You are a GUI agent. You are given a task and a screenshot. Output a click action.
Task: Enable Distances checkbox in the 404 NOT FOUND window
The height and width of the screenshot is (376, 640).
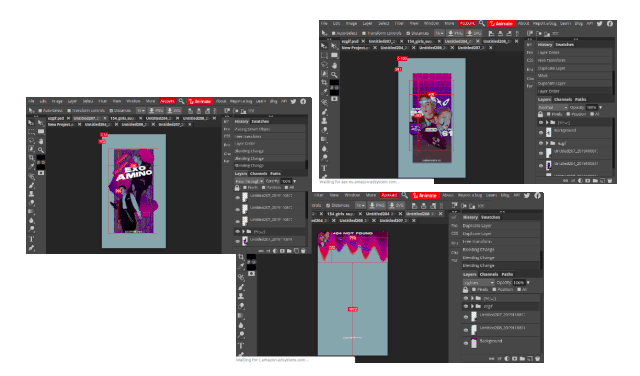(327, 205)
